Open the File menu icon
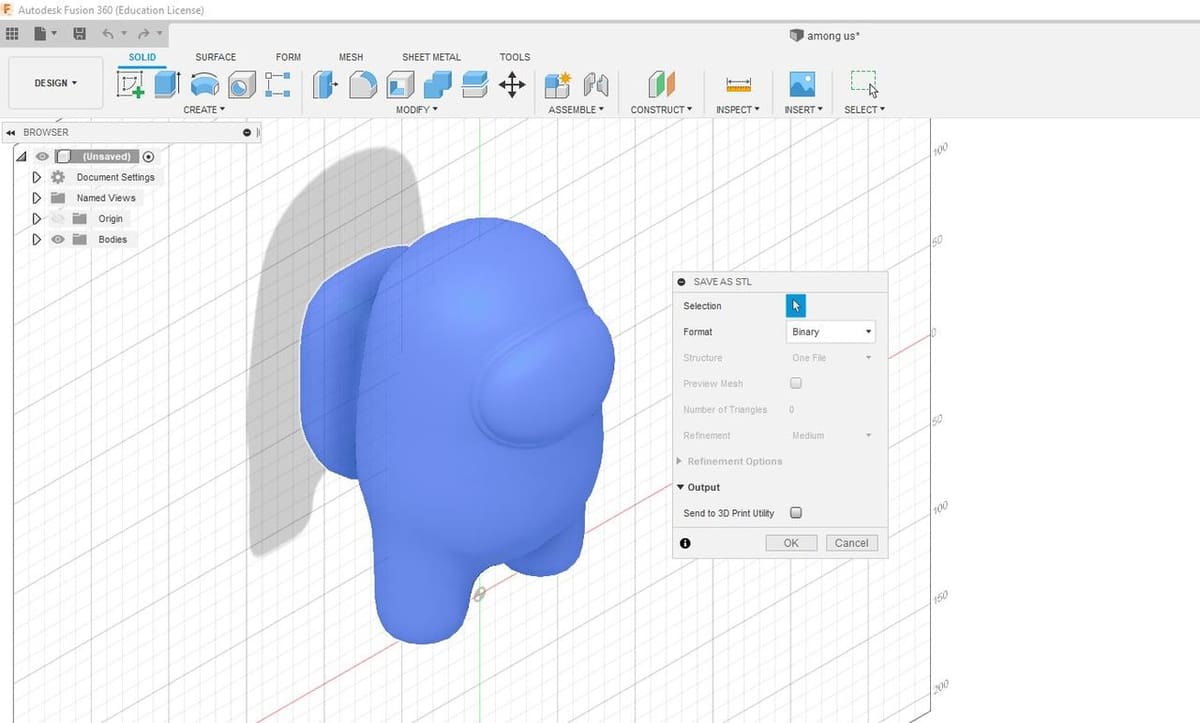1200x723 pixels. click(40, 34)
